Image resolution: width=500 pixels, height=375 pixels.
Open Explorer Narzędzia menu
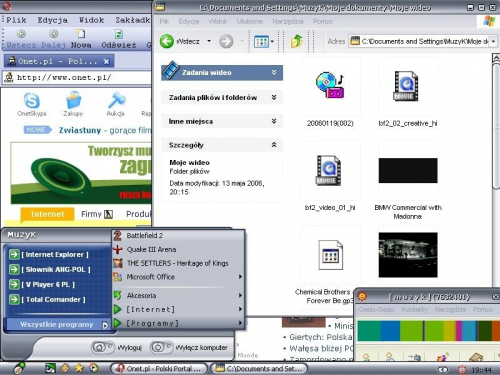click(x=288, y=21)
